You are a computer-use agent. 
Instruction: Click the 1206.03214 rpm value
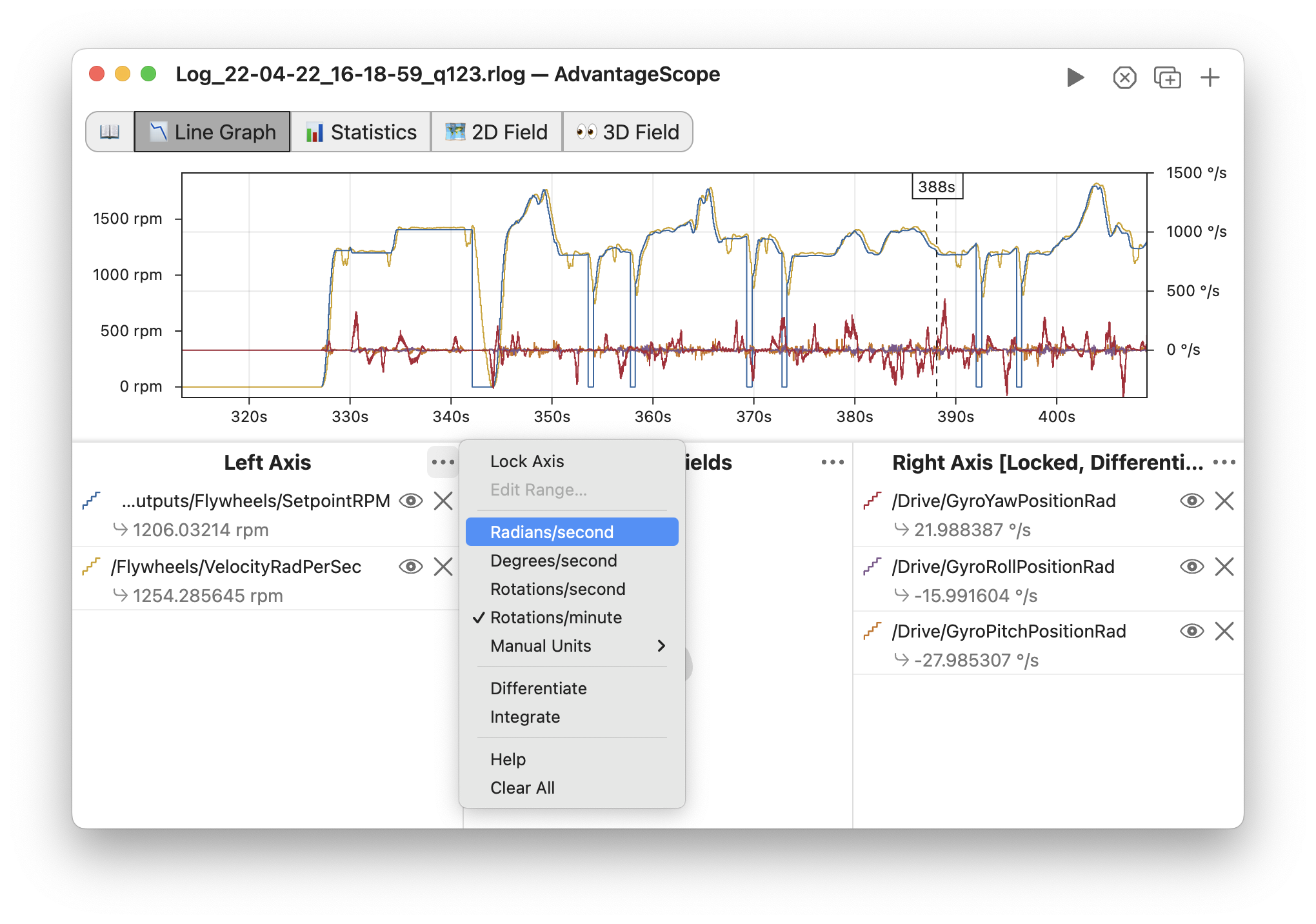[201, 530]
